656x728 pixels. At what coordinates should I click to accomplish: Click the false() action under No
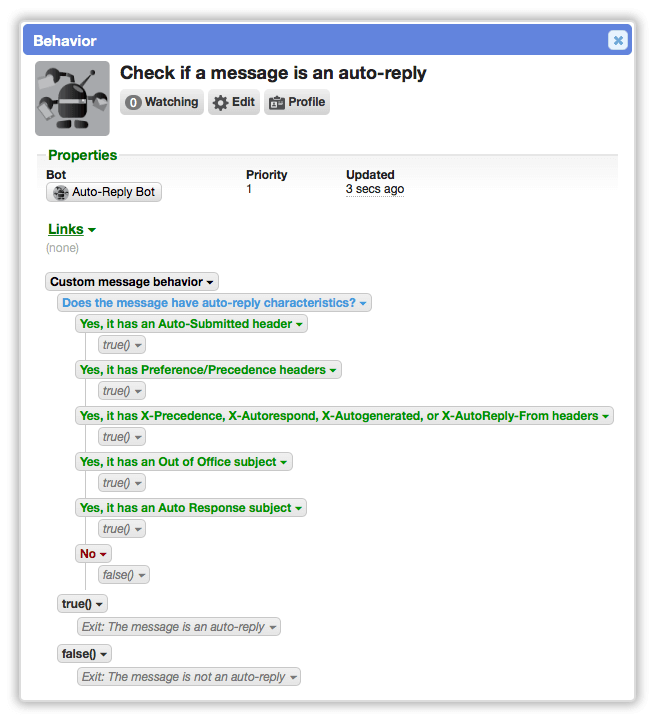tap(123, 575)
